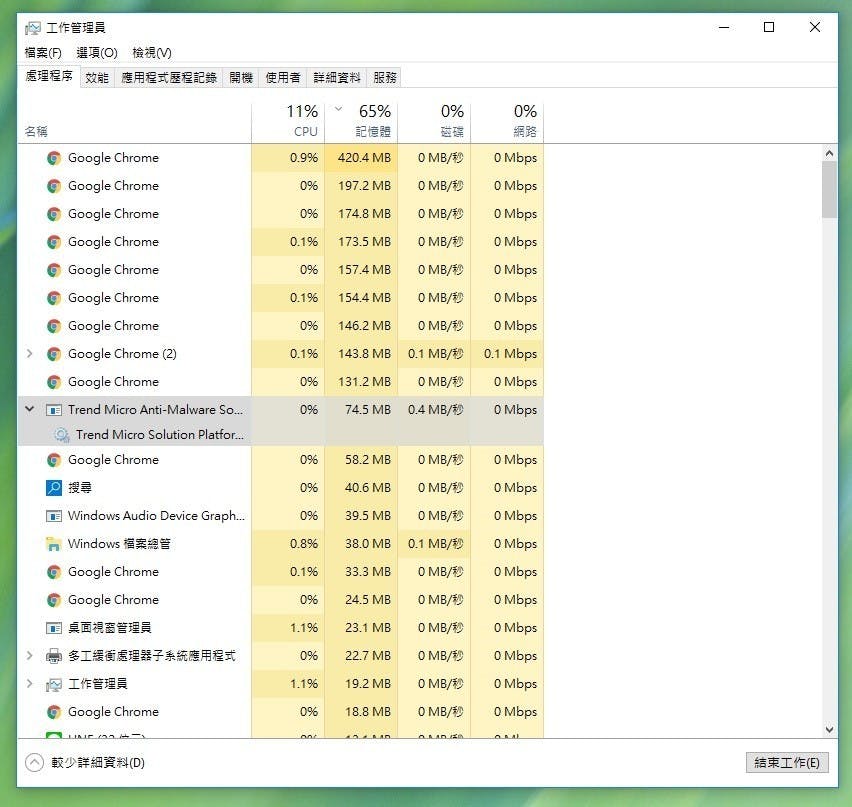Sort by the 網路 column header
This screenshot has width=852, height=807.
(x=507, y=122)
